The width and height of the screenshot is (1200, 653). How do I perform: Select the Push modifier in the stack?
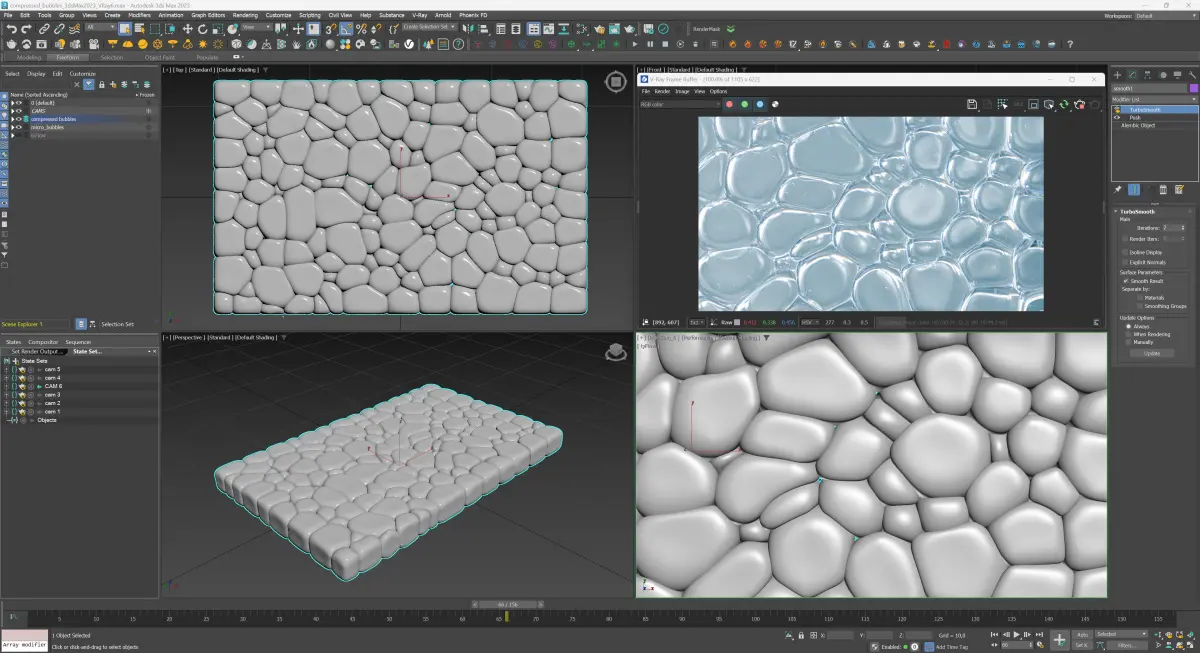click(1135, 117)
